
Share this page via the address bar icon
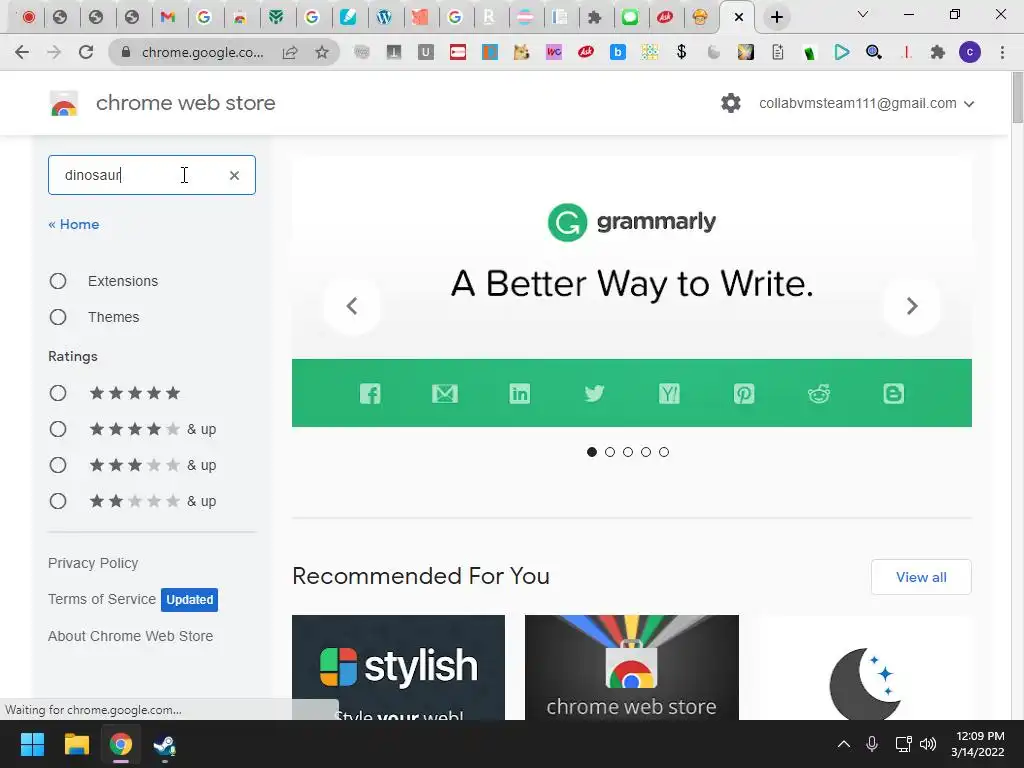(290, 52)
